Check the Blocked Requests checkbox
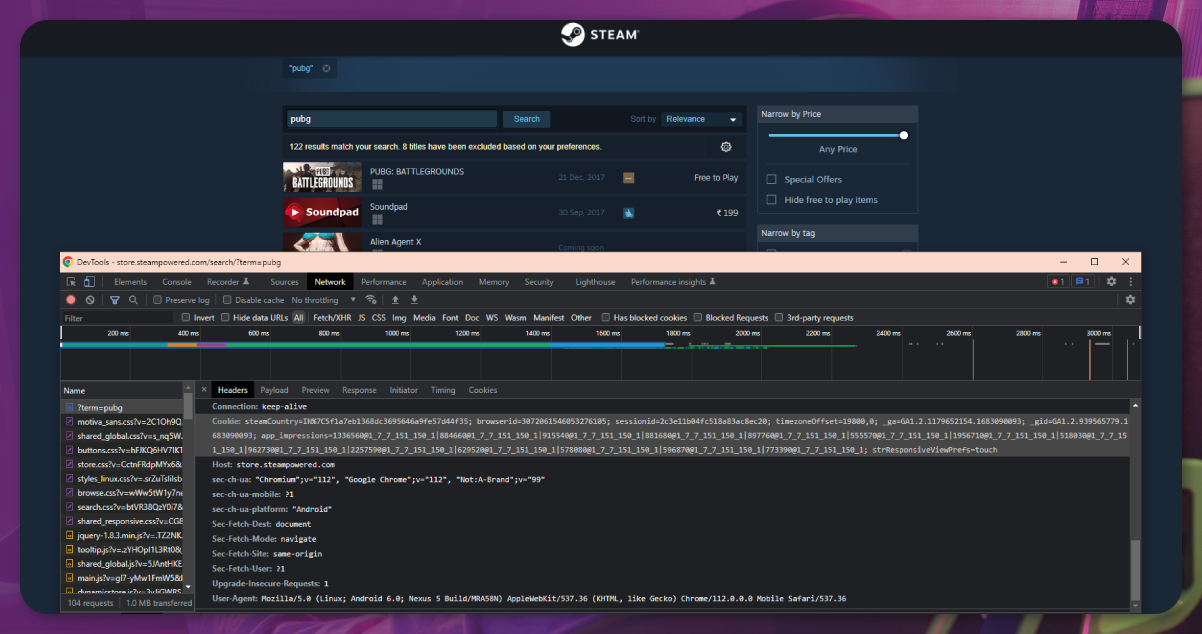 click(698, 318)
